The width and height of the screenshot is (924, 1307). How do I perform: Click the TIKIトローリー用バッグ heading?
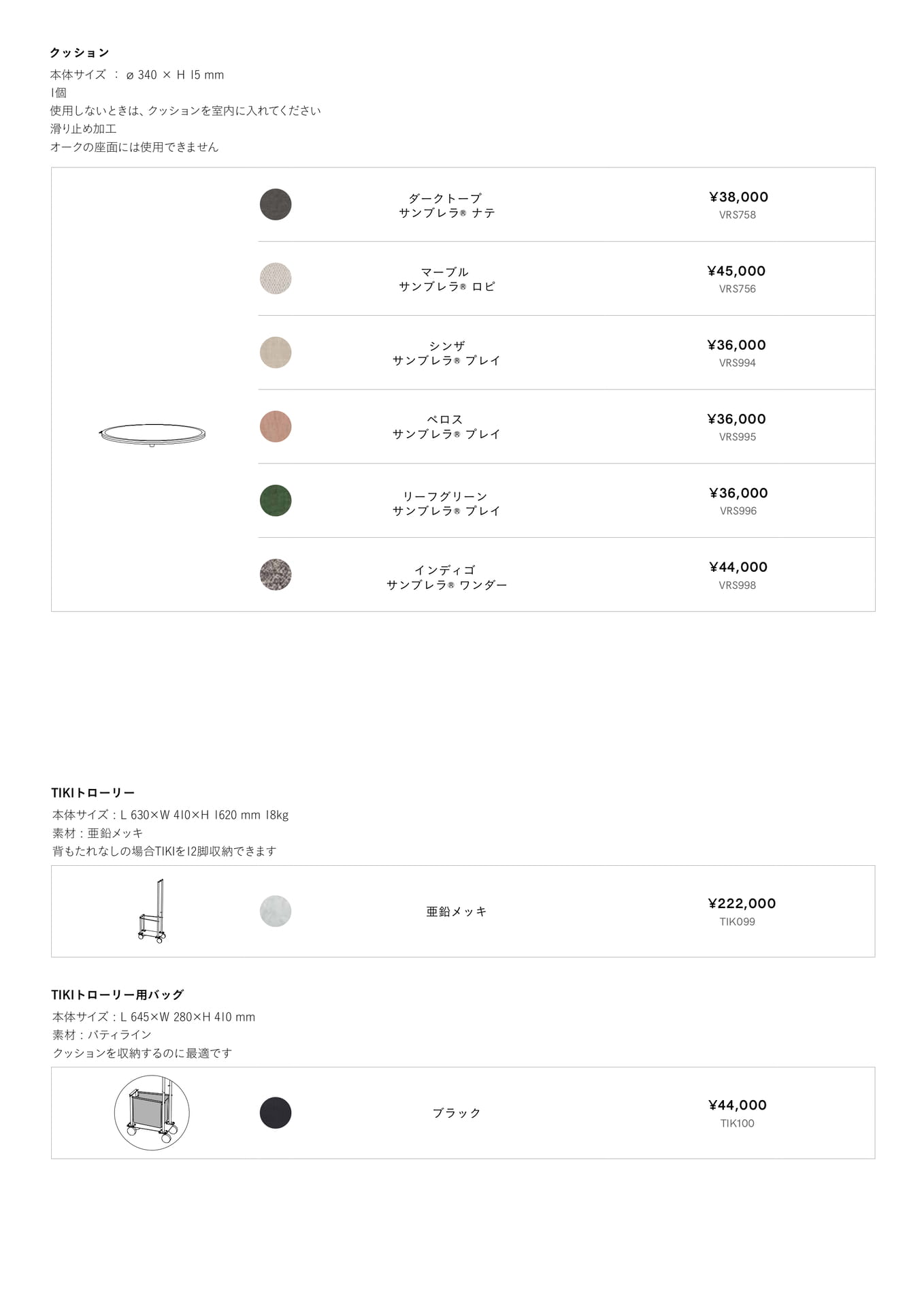coord(118,995)
